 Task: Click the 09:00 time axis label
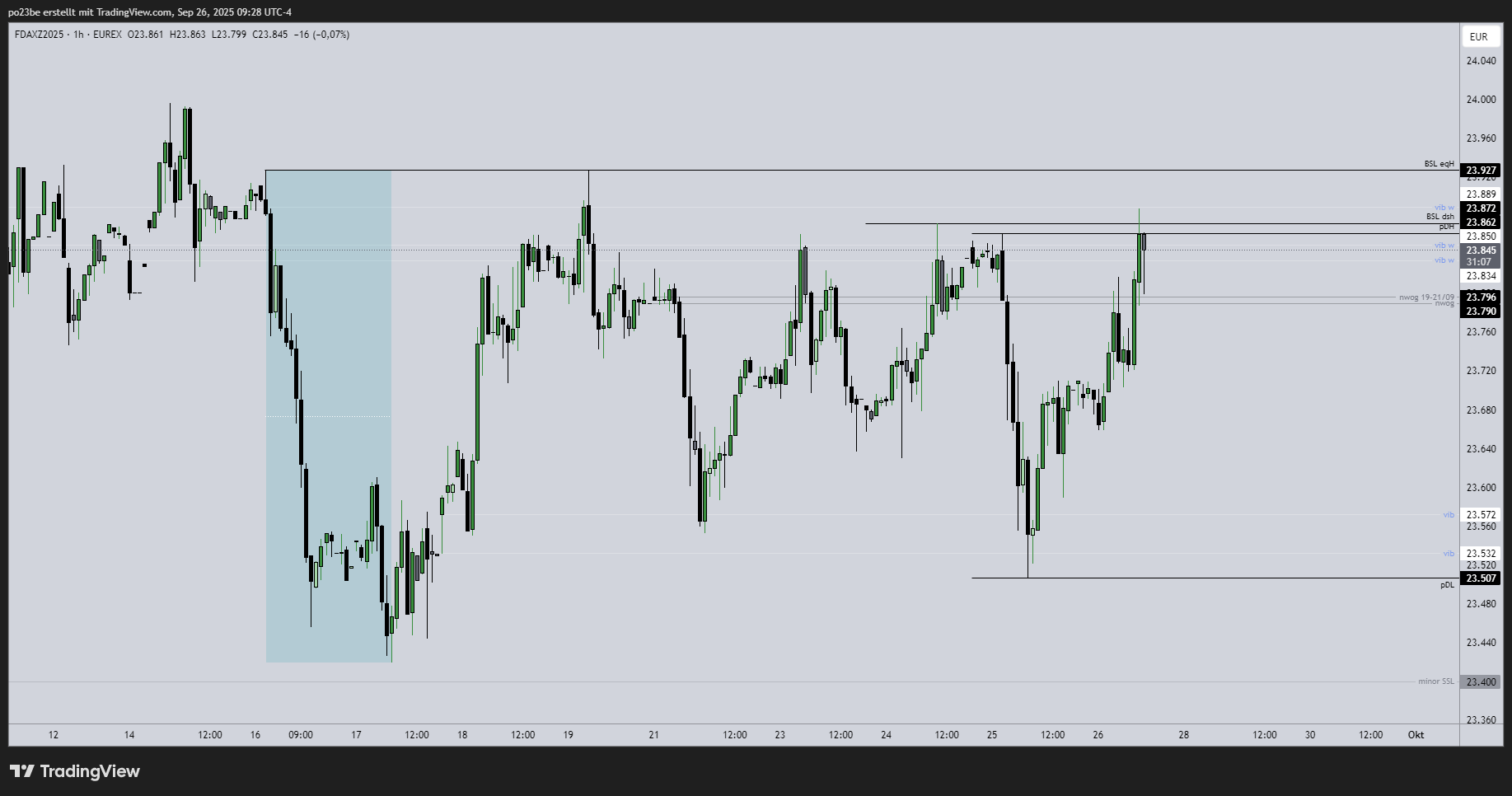point(301,735)
